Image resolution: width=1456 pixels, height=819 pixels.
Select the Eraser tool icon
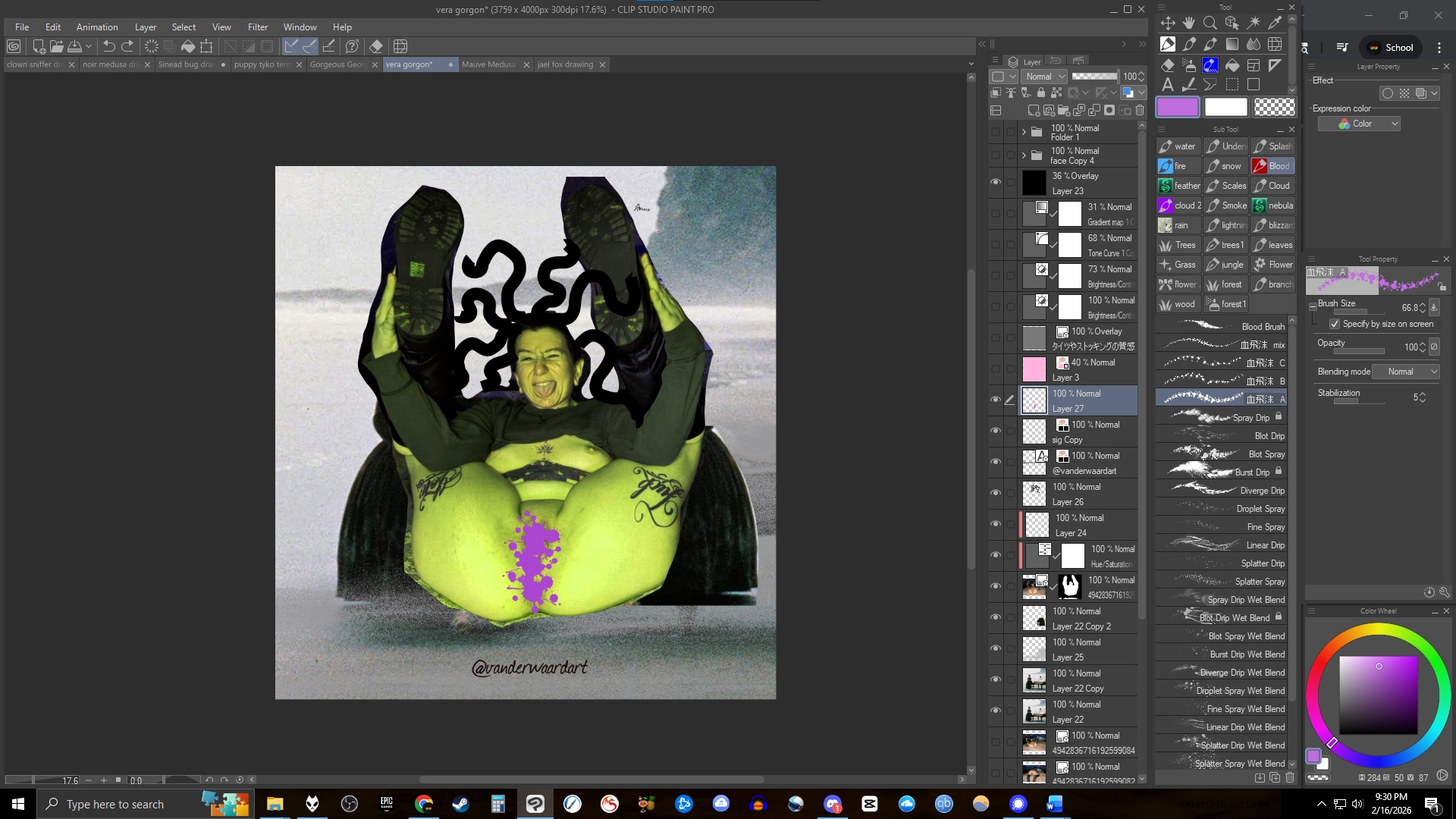pyautogui.click(x=1168, y=65)
